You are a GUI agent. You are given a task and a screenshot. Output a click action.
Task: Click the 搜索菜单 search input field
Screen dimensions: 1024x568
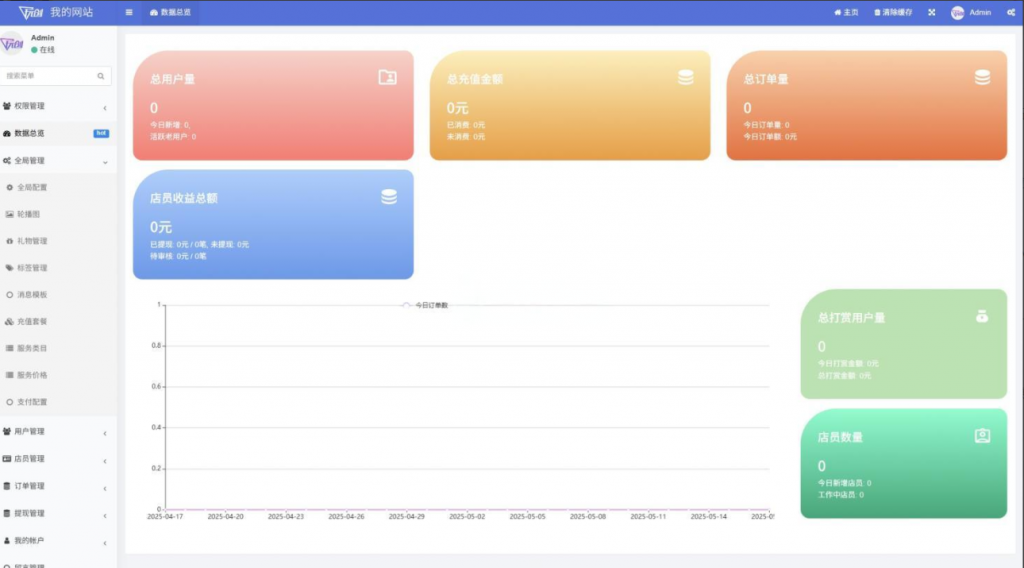[x=48, y=75]
